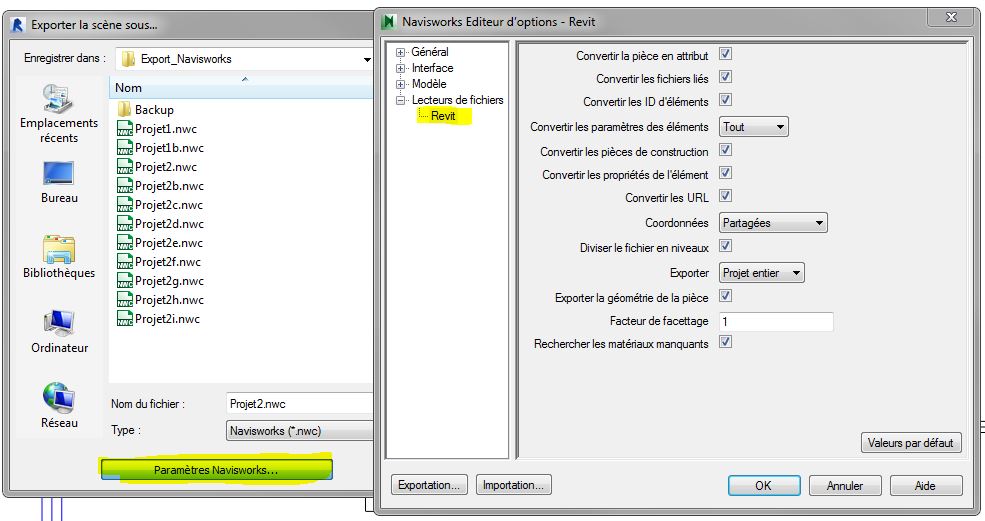Select the Projet2i.nwc file icon
This screenshot has width=985, height=521.
click(x=125, y=319)
